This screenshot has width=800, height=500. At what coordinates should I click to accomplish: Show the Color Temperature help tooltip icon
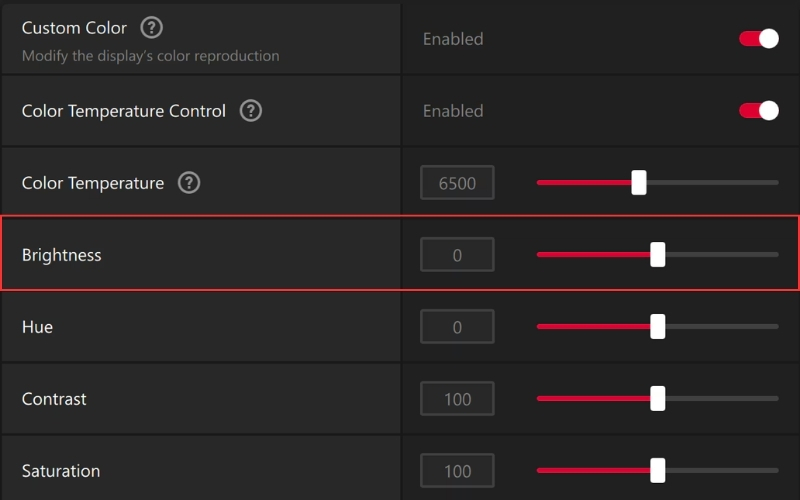coord(189,183)
